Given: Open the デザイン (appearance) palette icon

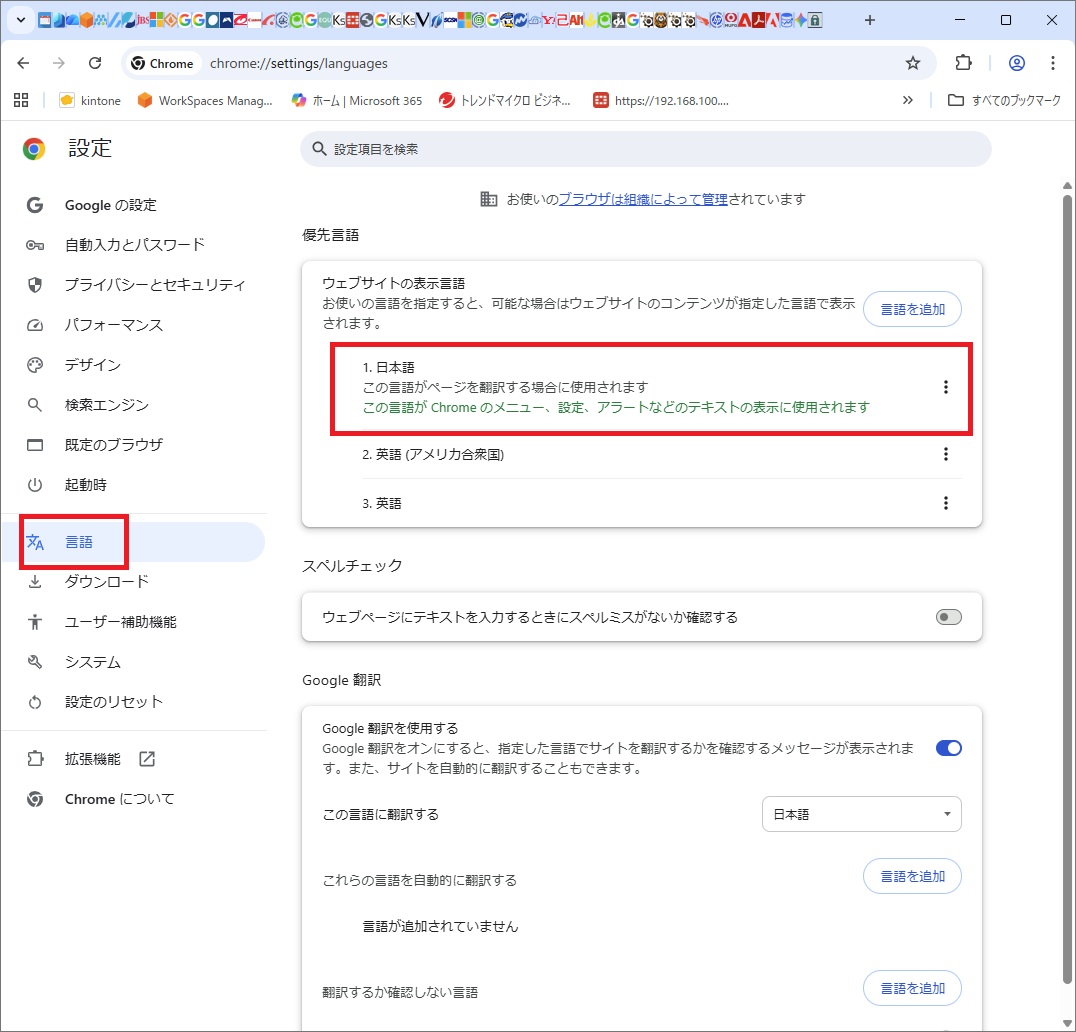Looking at the screenshot, I should (36, 364).
